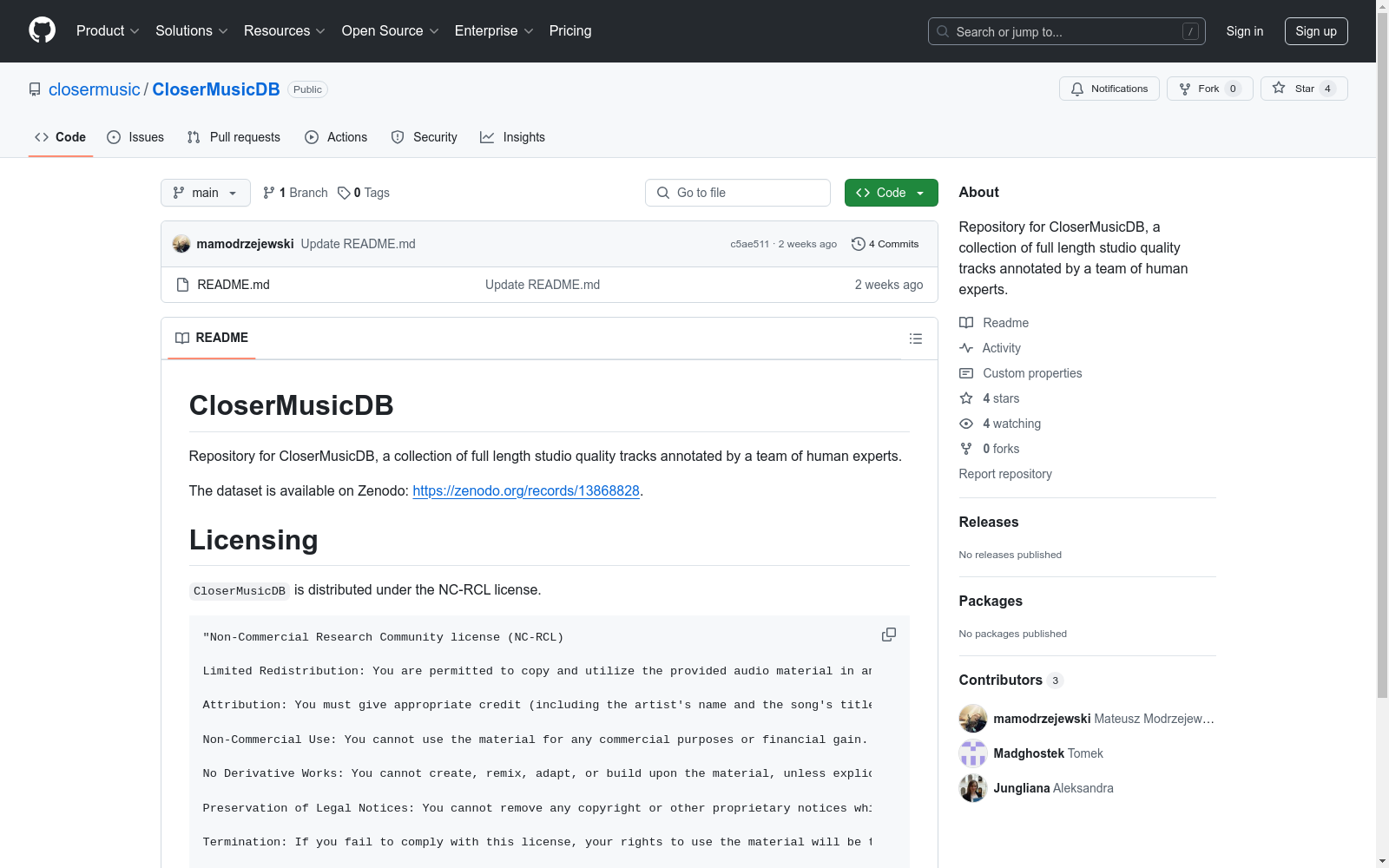Click the Go to file search field

pyautogui.click(x=738, y=193)
